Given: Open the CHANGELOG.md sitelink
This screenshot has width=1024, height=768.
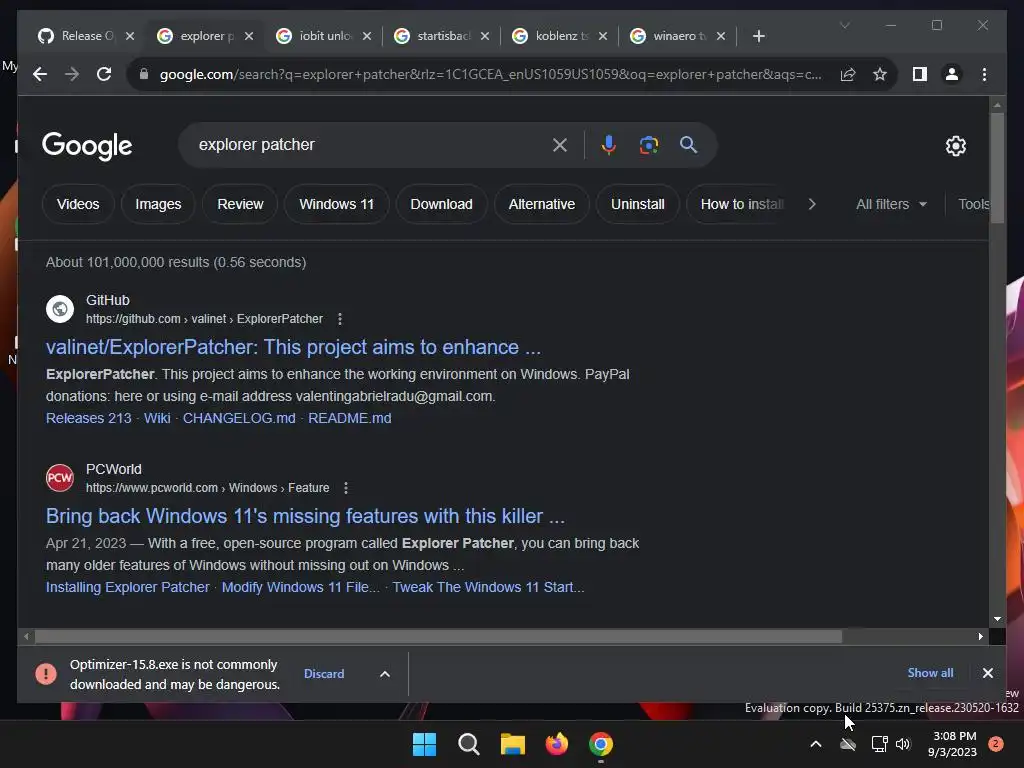Looking at the screenshot, I should [239, 418].
